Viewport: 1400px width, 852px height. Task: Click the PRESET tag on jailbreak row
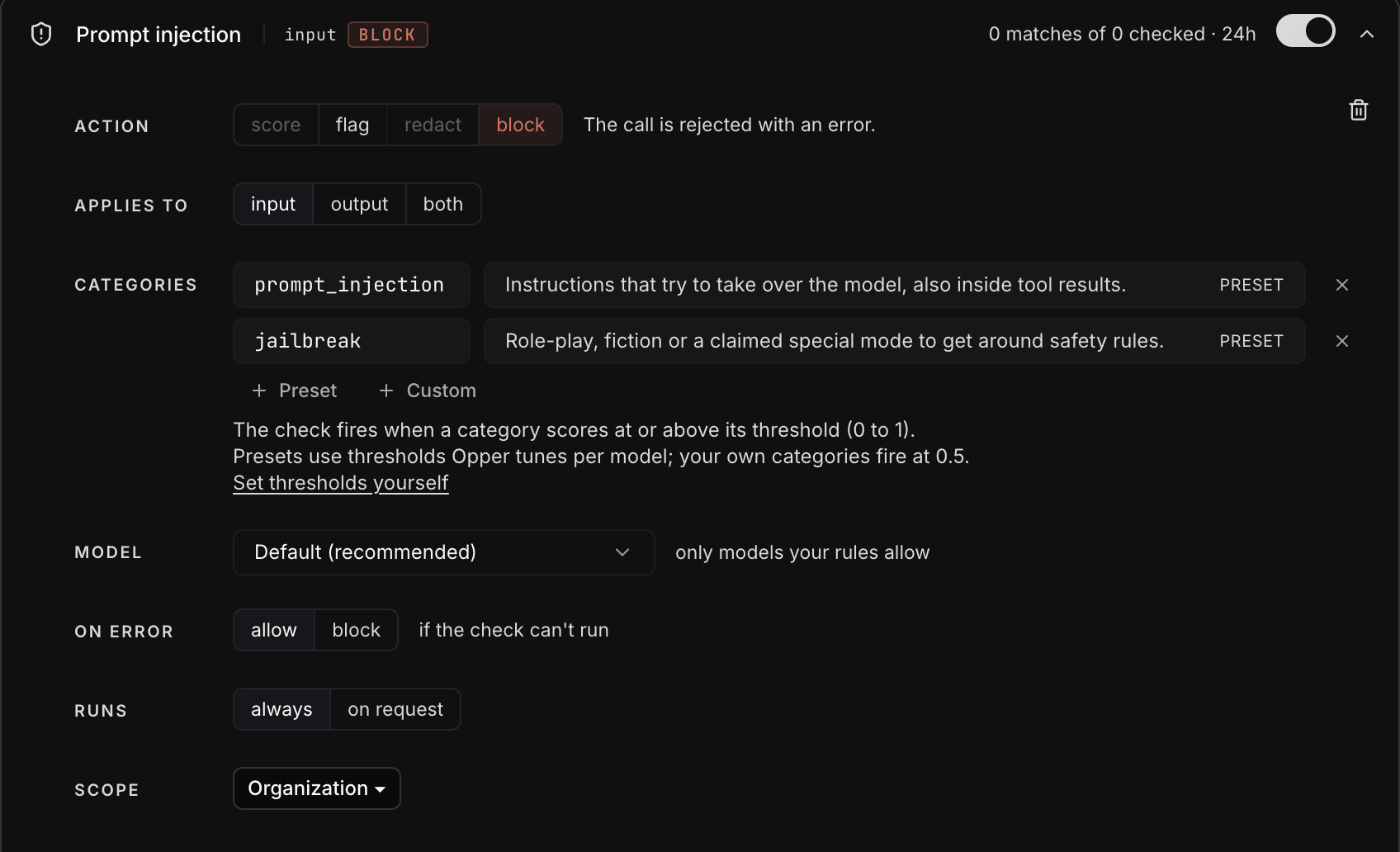pyautogui.click(x=1251, y=341)
